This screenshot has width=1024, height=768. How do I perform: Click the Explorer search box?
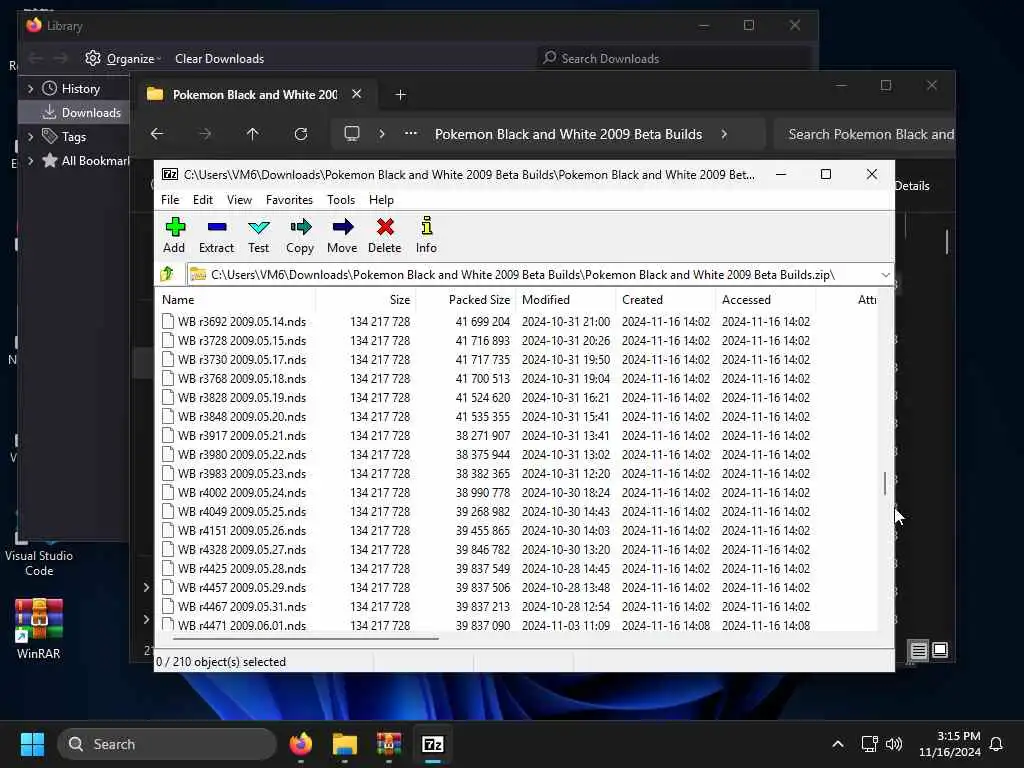pyautogui.click(x=864, y=134)
